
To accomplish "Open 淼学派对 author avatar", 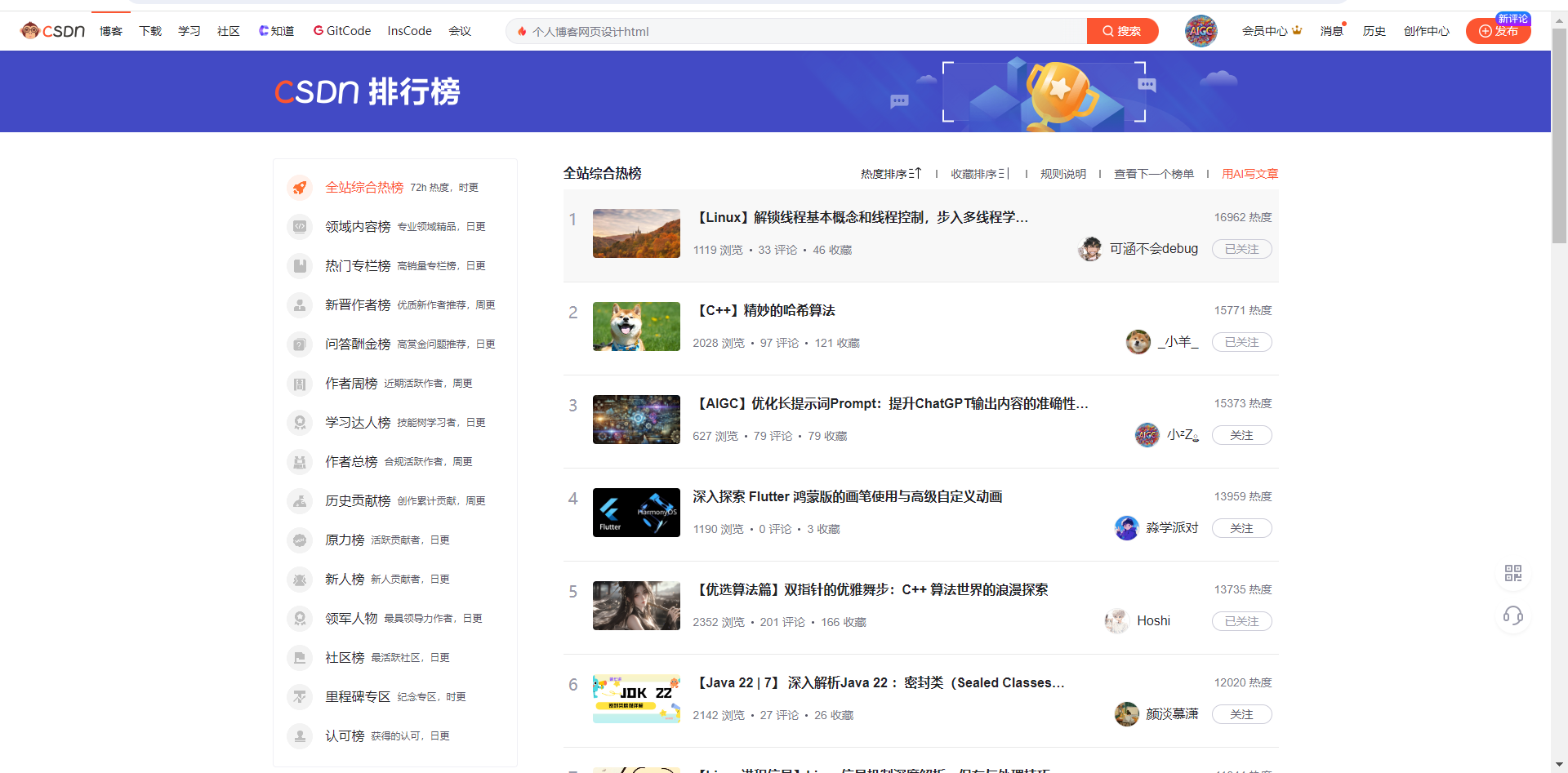I will pos(1126,528).
